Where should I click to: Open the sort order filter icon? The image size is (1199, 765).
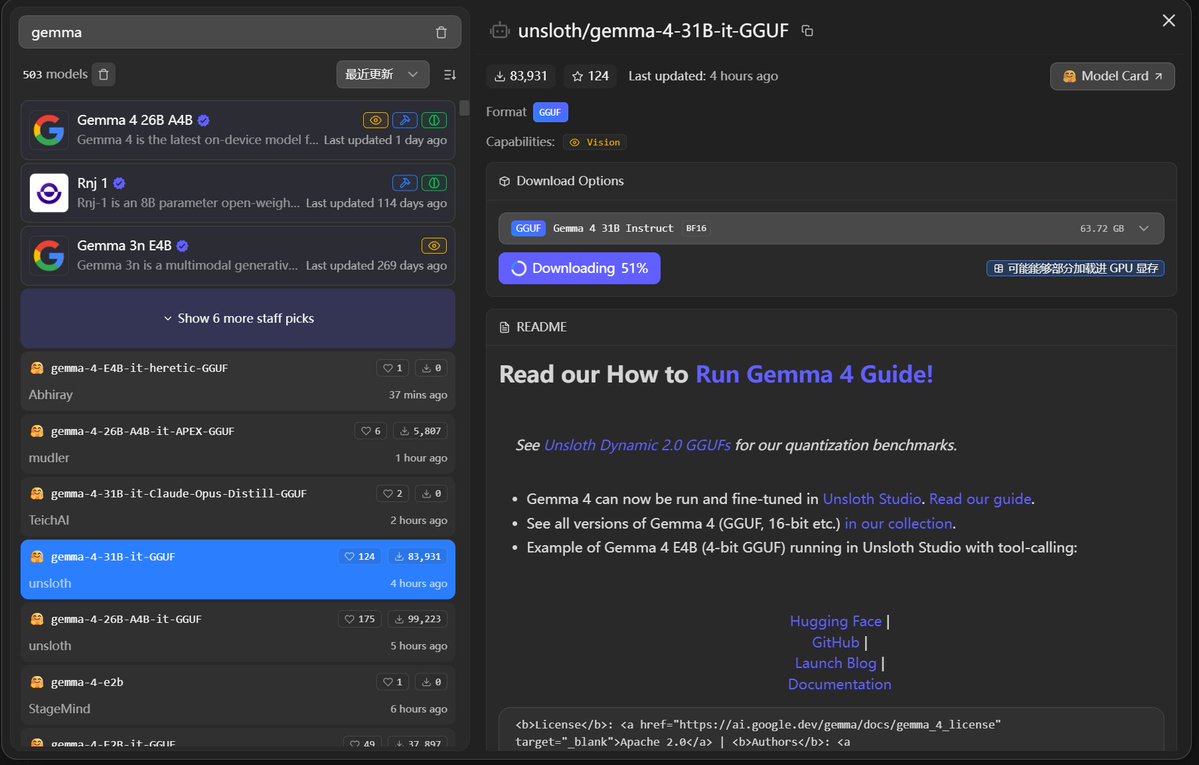pos(450,74)
